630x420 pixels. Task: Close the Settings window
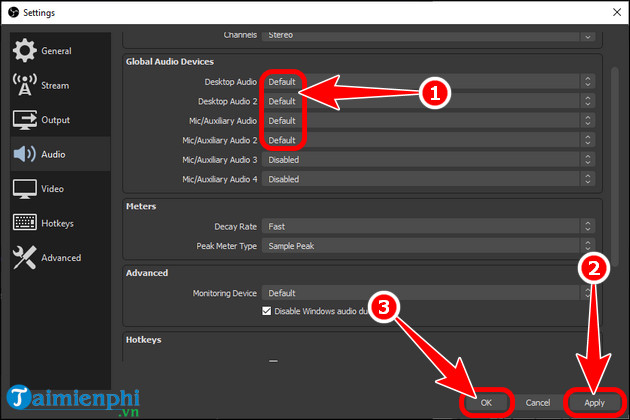[617, 12]
